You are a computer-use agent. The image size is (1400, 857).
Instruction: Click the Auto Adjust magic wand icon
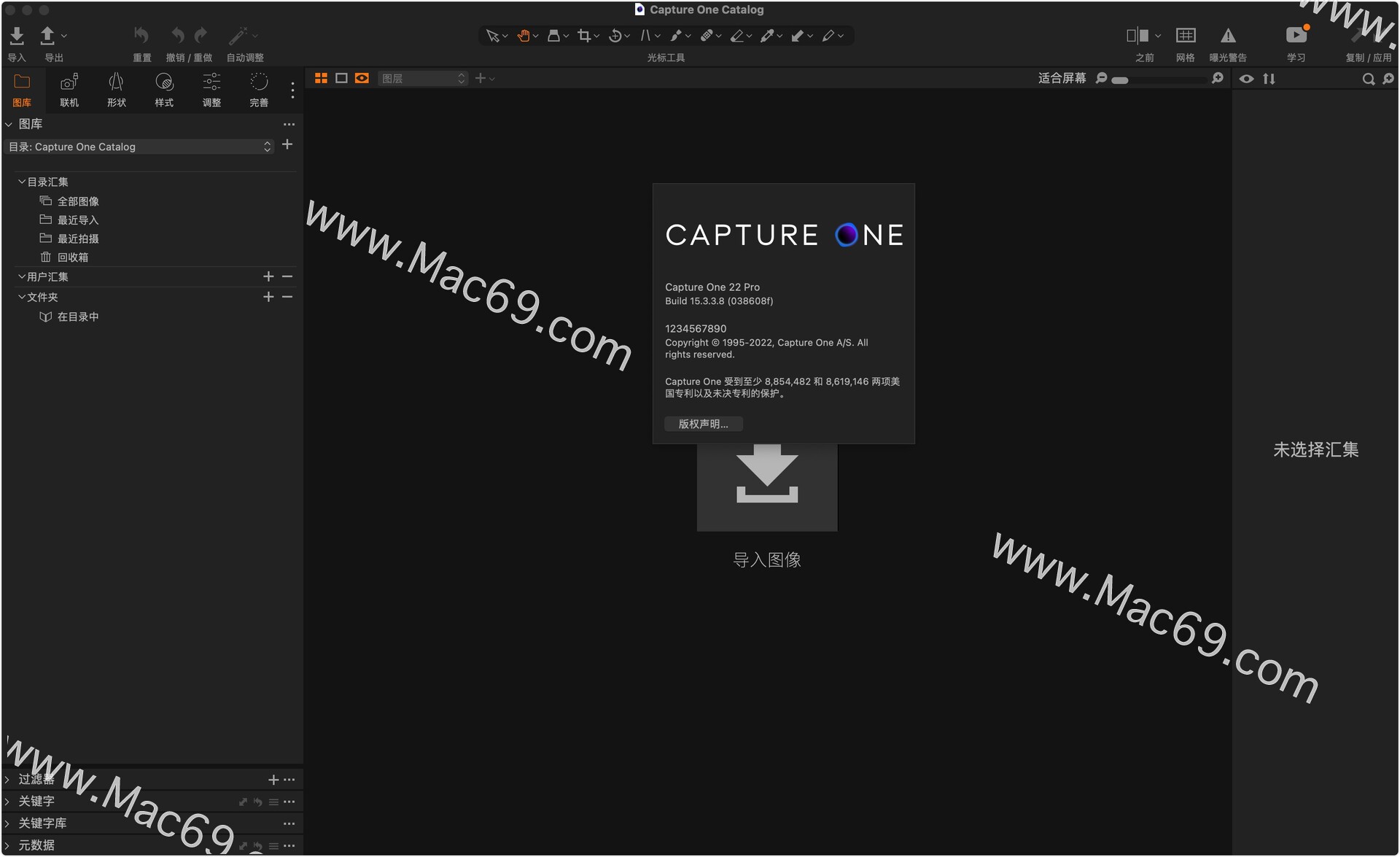pos(238,36)
